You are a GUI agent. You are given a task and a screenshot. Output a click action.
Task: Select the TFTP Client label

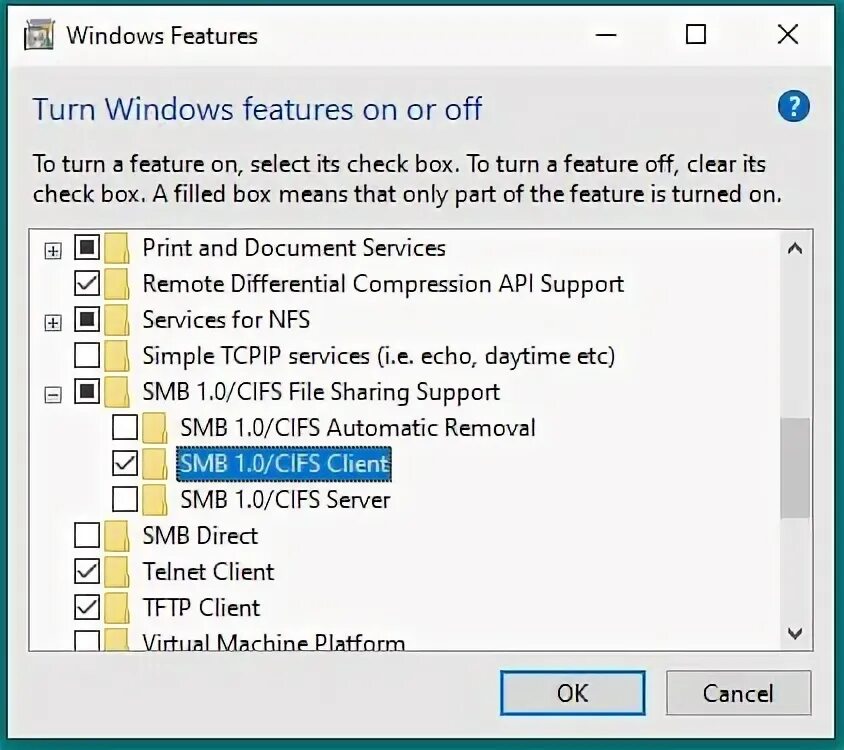tap(201, 608)
